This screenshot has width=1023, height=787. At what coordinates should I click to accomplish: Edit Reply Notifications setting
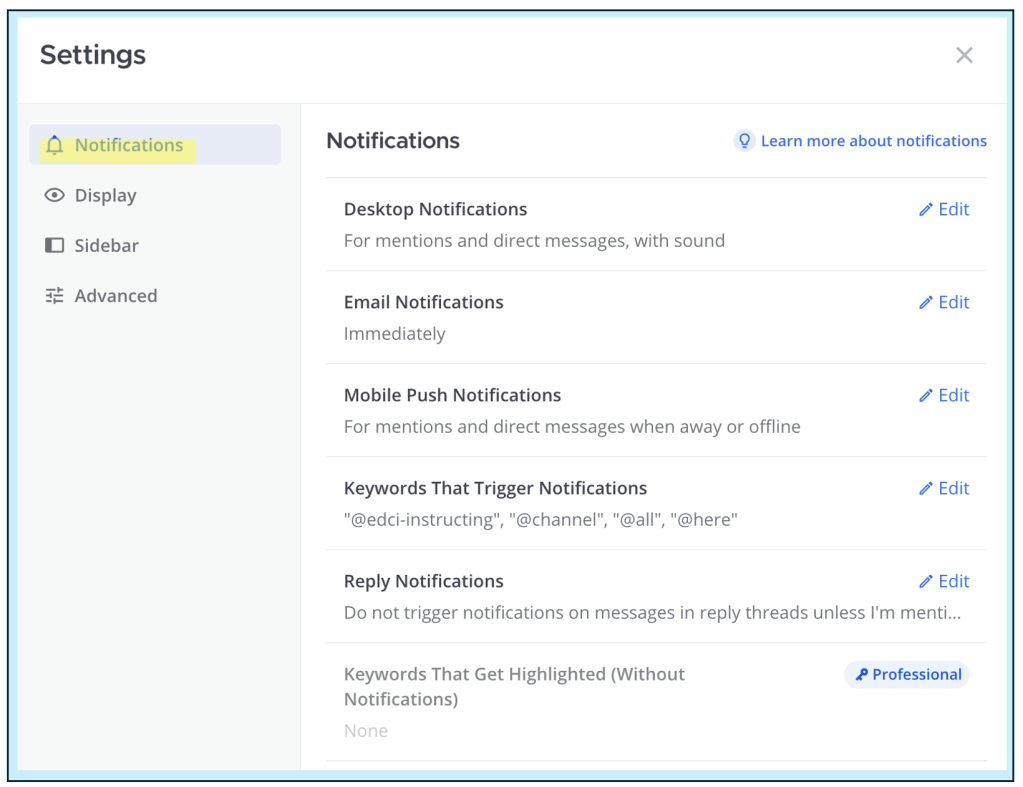coord(944,581)
